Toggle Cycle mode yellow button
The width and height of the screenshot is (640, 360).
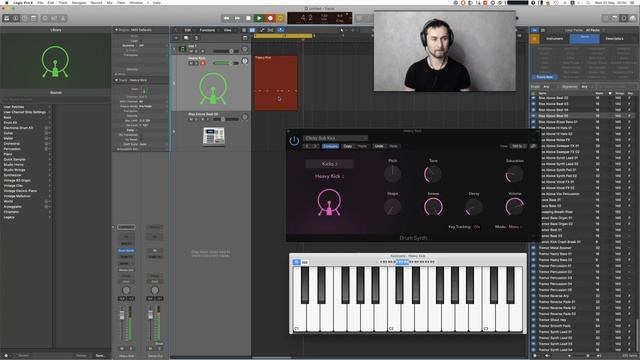click(280, 18)
